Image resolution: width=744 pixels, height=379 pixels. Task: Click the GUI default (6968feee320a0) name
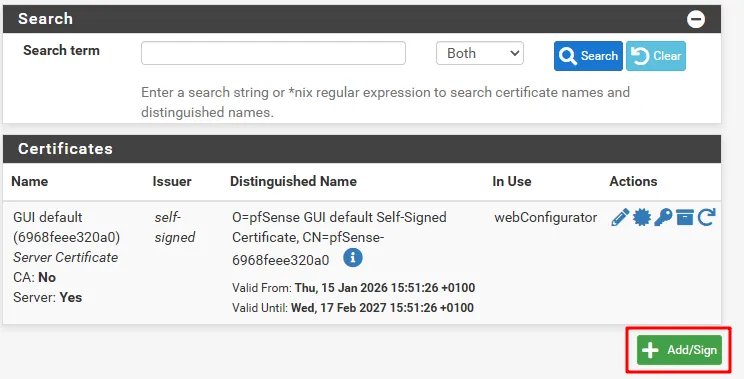click(66, 227)
